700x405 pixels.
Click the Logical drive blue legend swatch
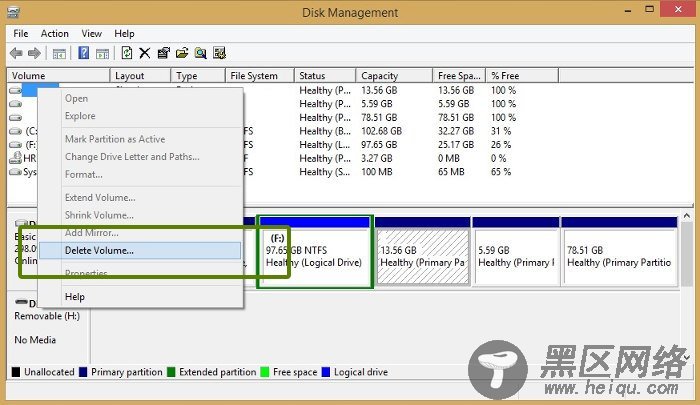pos(326,372)
